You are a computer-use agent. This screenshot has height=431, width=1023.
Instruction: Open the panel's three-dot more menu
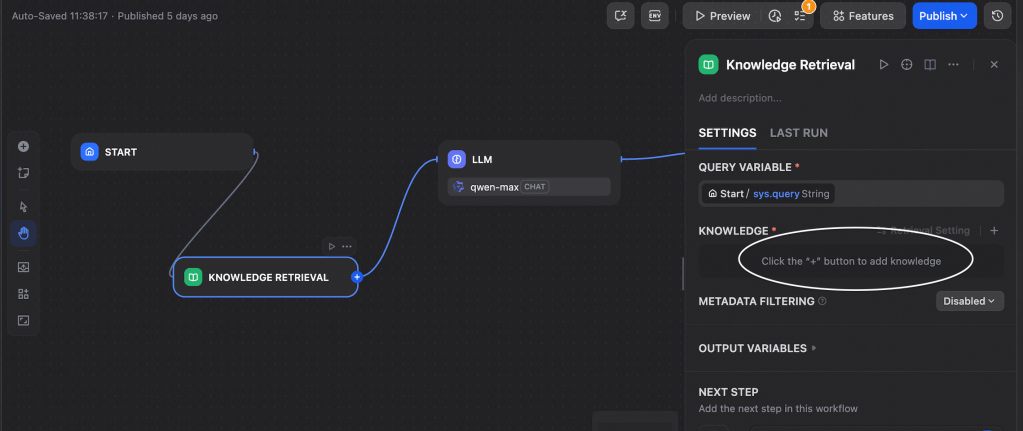[x=954, y=64]
